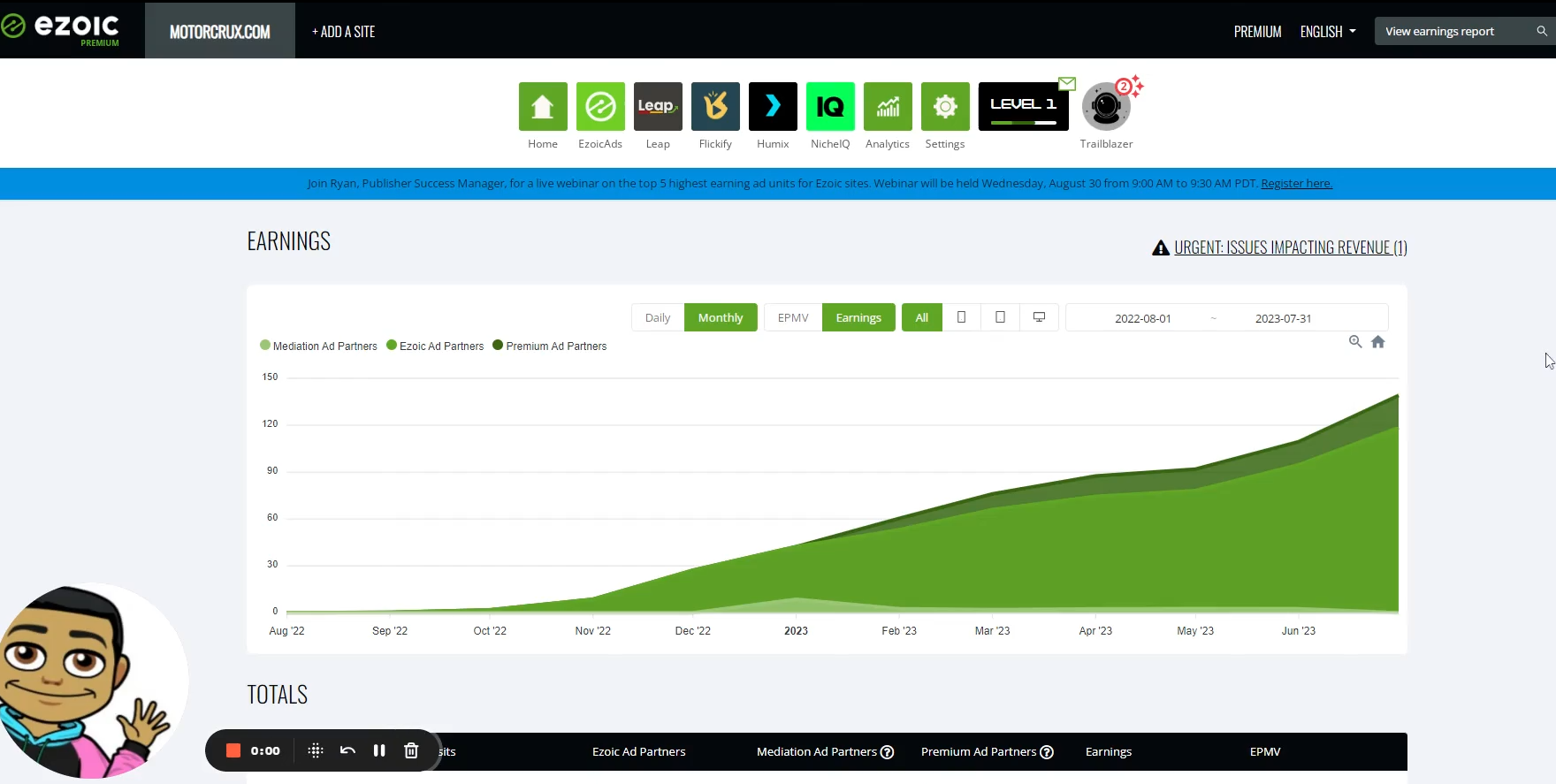Click the 2023 axis label
This screenshot has height=784, width=1556.
(x=796, y=630)
